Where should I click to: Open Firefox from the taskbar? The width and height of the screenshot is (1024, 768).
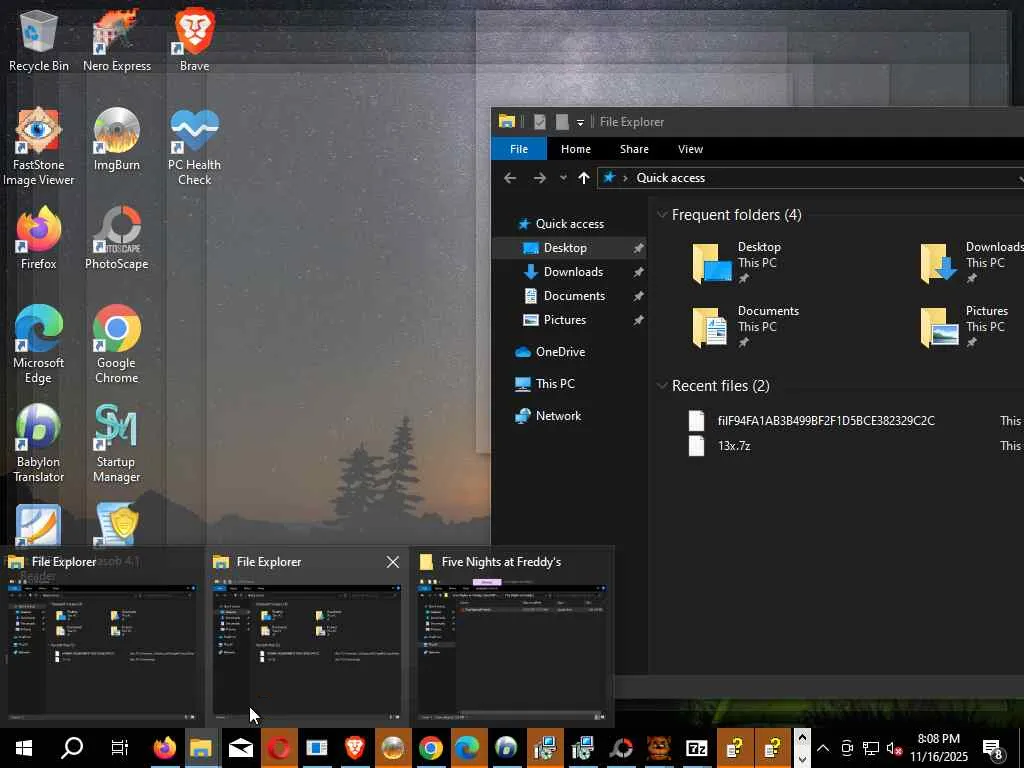click(165, 748)
